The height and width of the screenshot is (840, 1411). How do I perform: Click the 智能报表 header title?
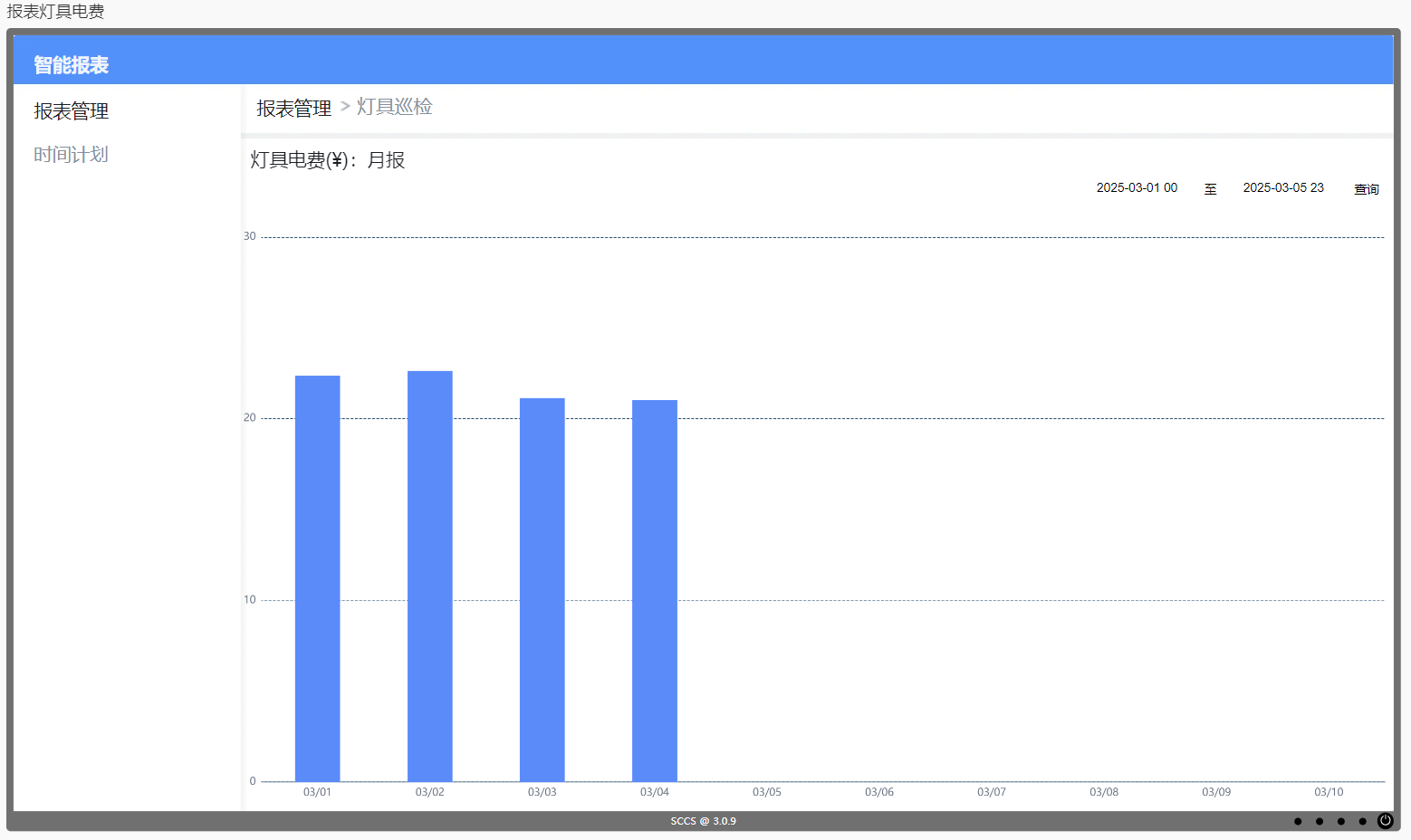point(72,65)
